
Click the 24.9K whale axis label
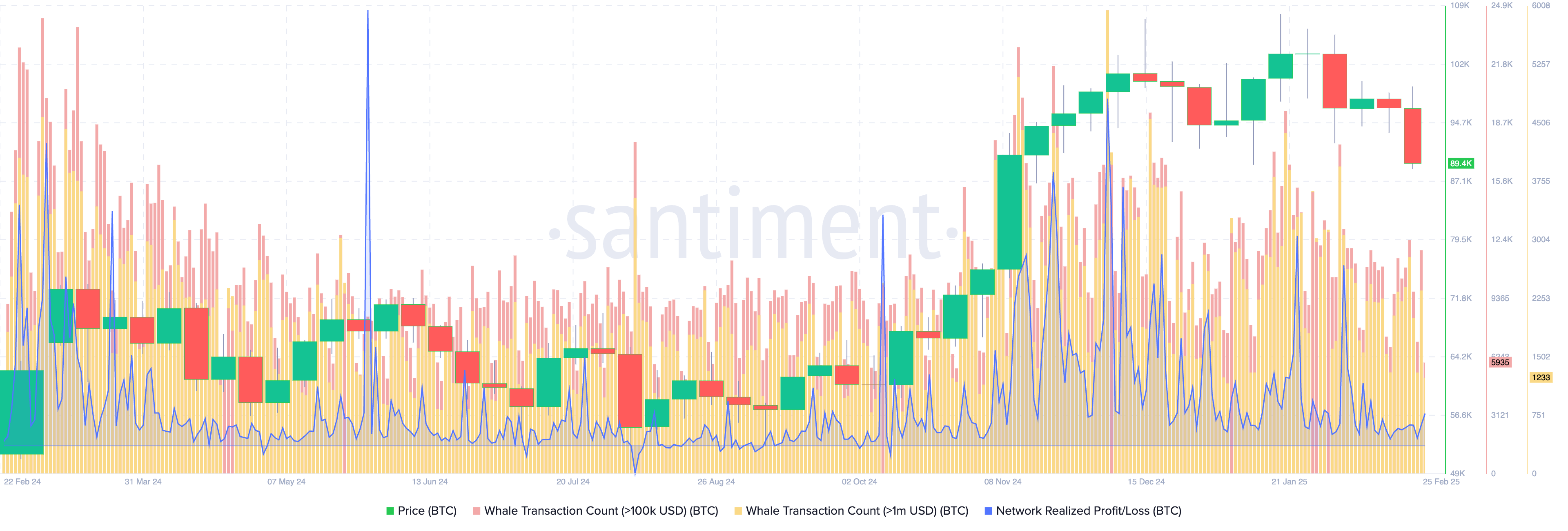[x=1502, y=5]
